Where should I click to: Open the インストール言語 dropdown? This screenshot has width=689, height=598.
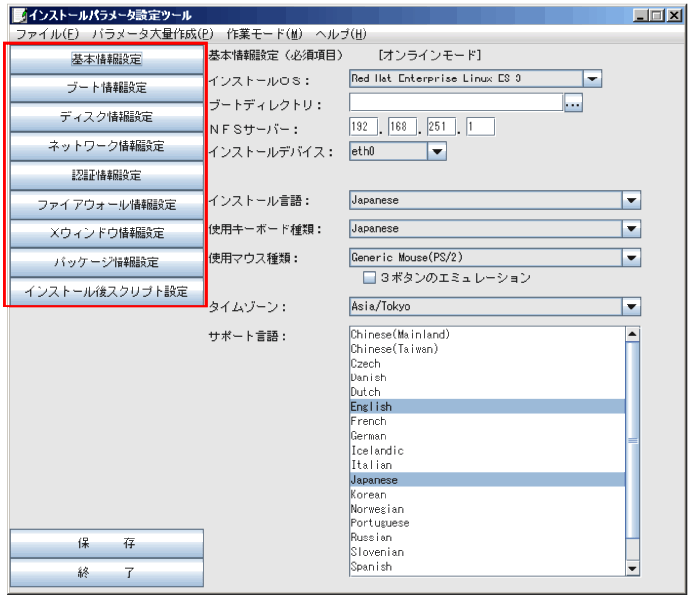pos(631,200)
